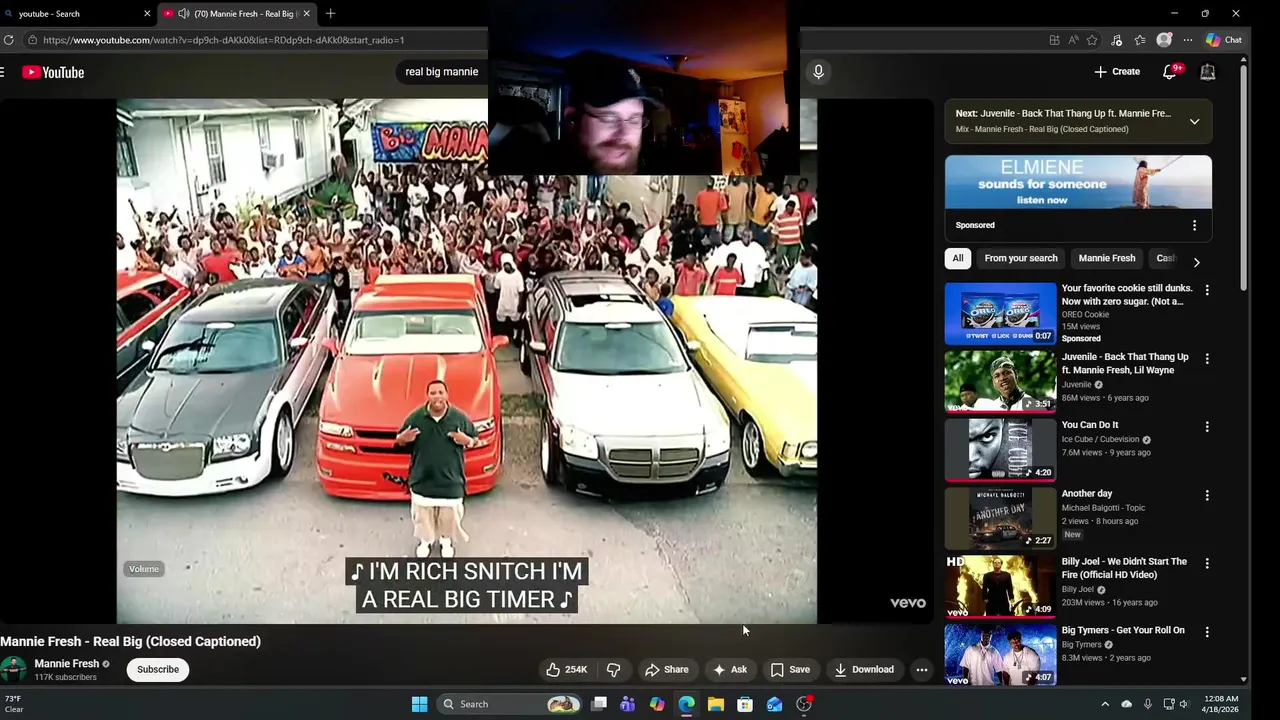
Task: Open menu for OREO cookie sponsored video
Action: pos(1207,290)
